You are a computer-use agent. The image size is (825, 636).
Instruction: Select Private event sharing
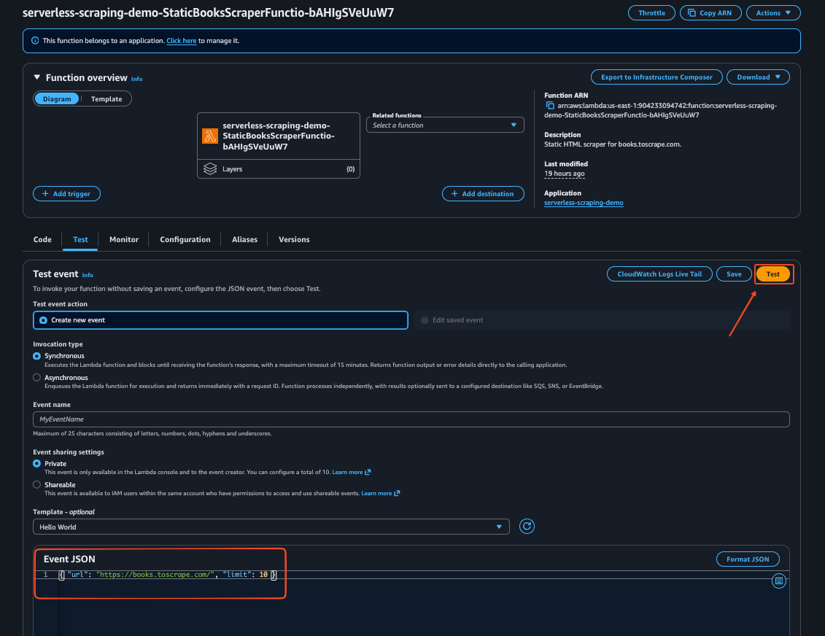37,463
